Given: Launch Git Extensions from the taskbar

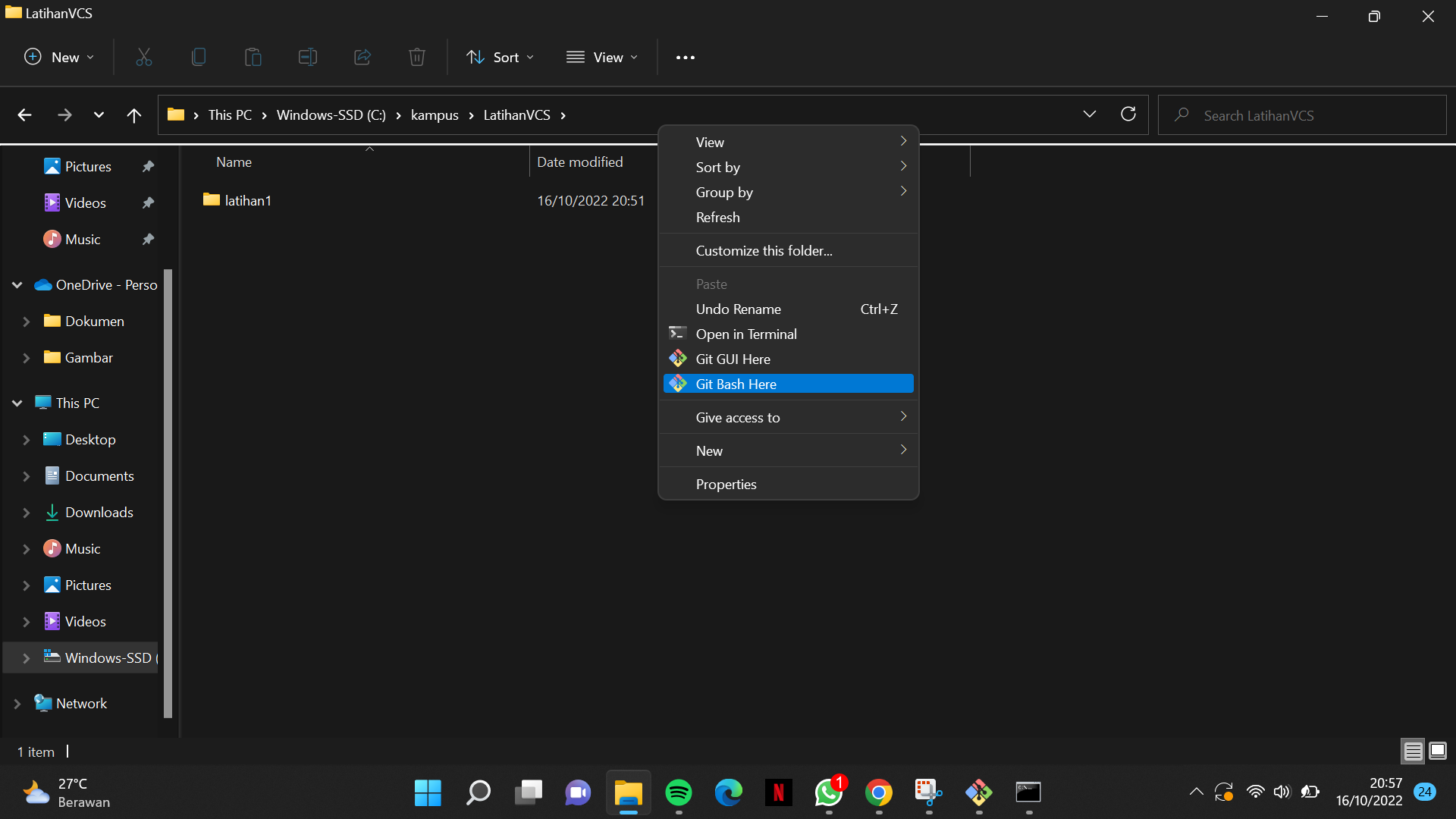Looking at the screenshot, I should pyautogui.click(x=978, y=793).
